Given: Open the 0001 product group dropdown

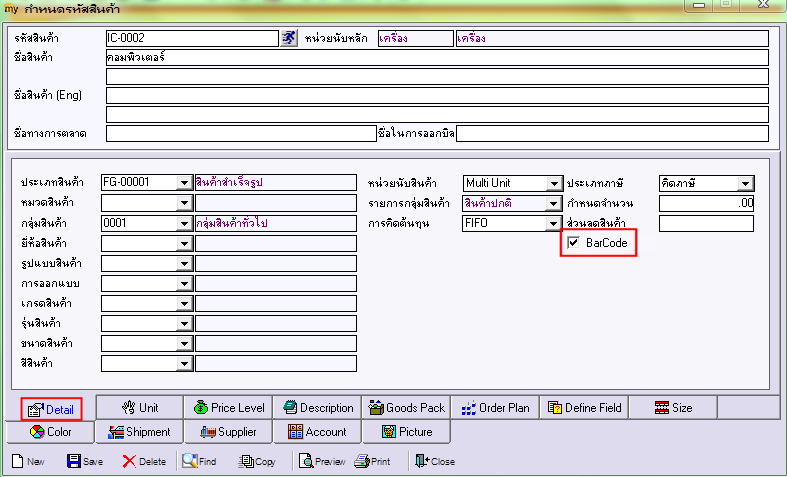Looking at the screenshot, I should pyautogui.click(x=184, y=223).
